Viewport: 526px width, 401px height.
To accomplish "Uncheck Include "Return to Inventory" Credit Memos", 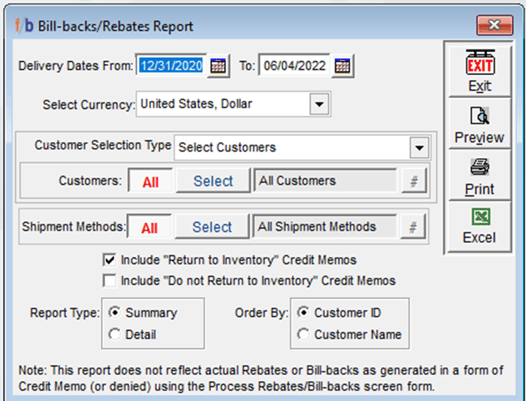I will point(109,260).
